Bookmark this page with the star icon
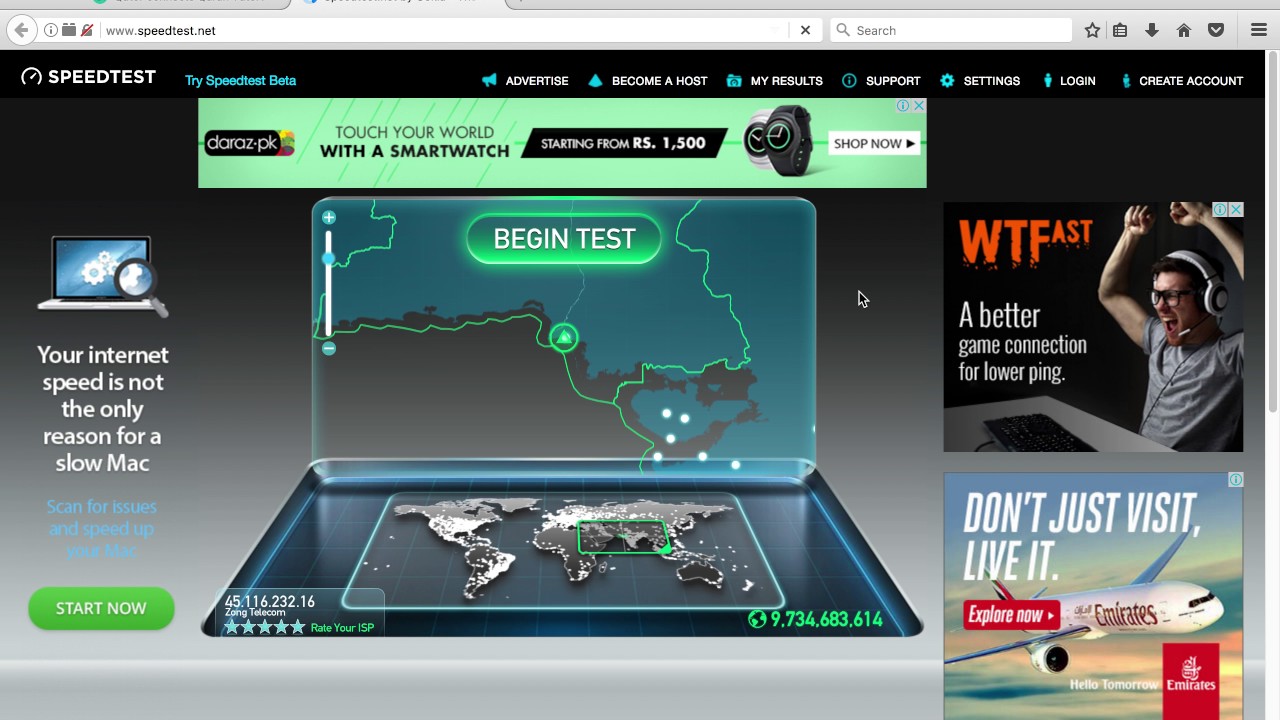This screenshot has width=1280, height=720. coord(1092,30)
